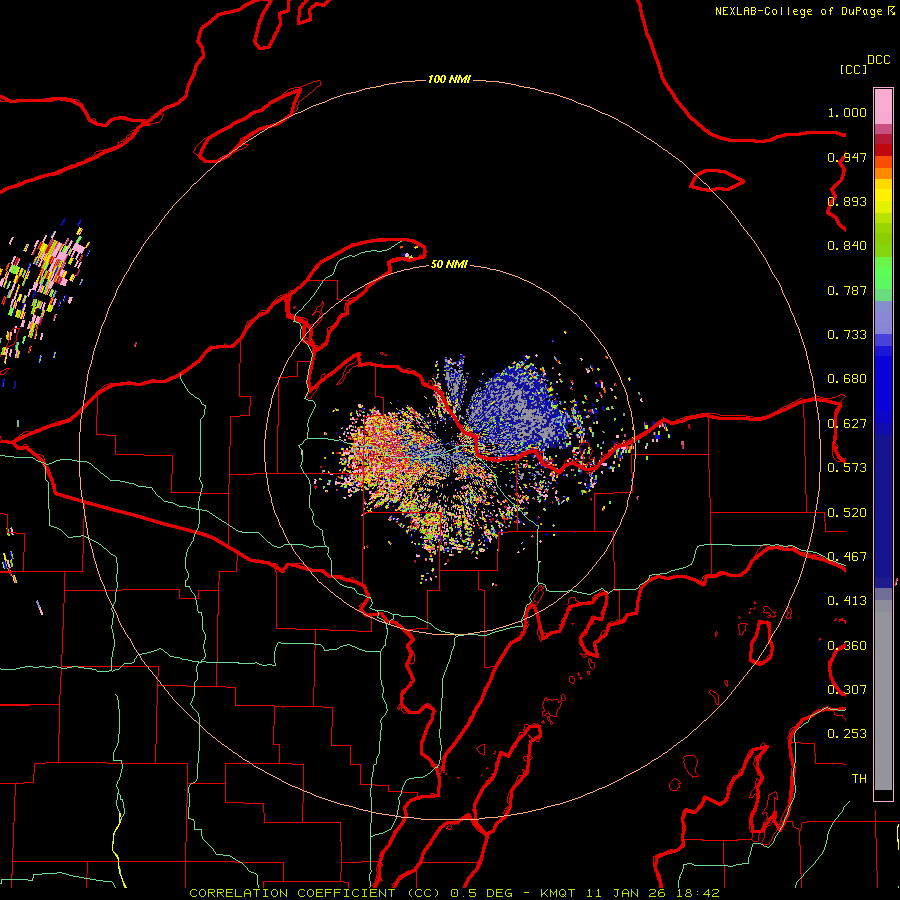Viewport: 900px width, 900px height.
Task: Click the 50 NMI range ring label
Action: tap(449, 264)
